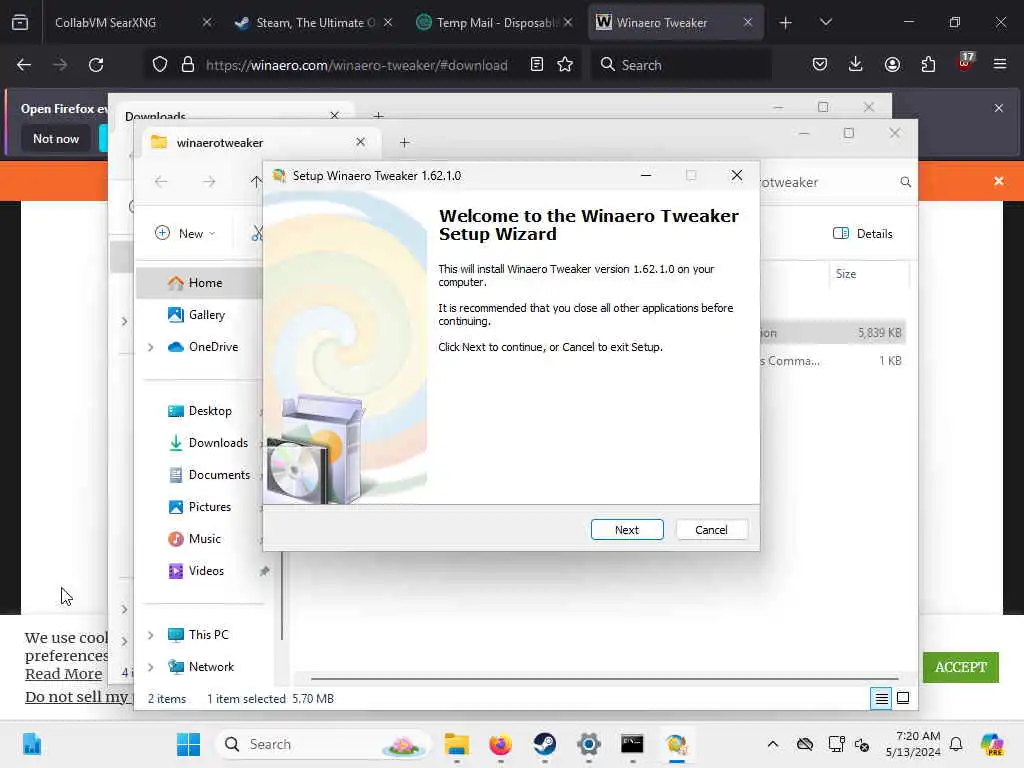
Task: Toggle the Details pane in Explorer
Action: pyautogui.click(x=863, y=233)
